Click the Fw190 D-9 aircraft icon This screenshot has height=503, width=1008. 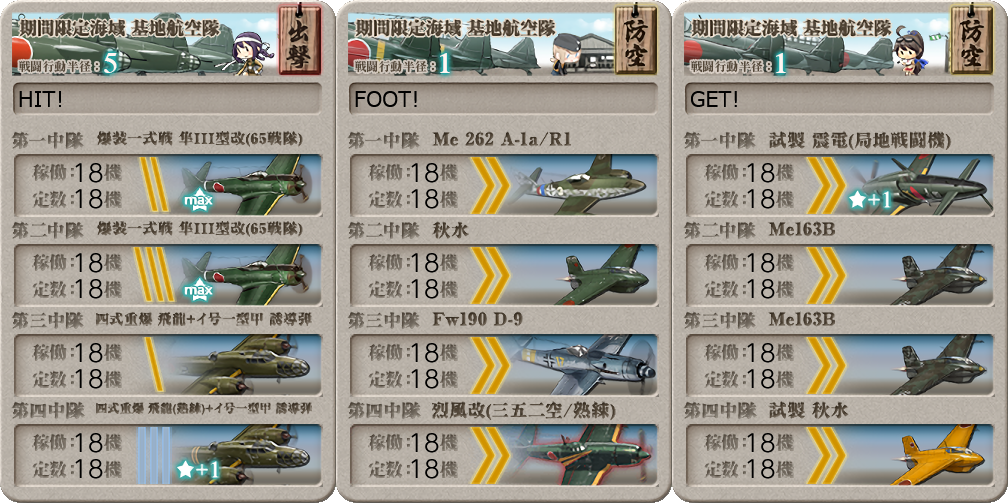pos(584,365)
